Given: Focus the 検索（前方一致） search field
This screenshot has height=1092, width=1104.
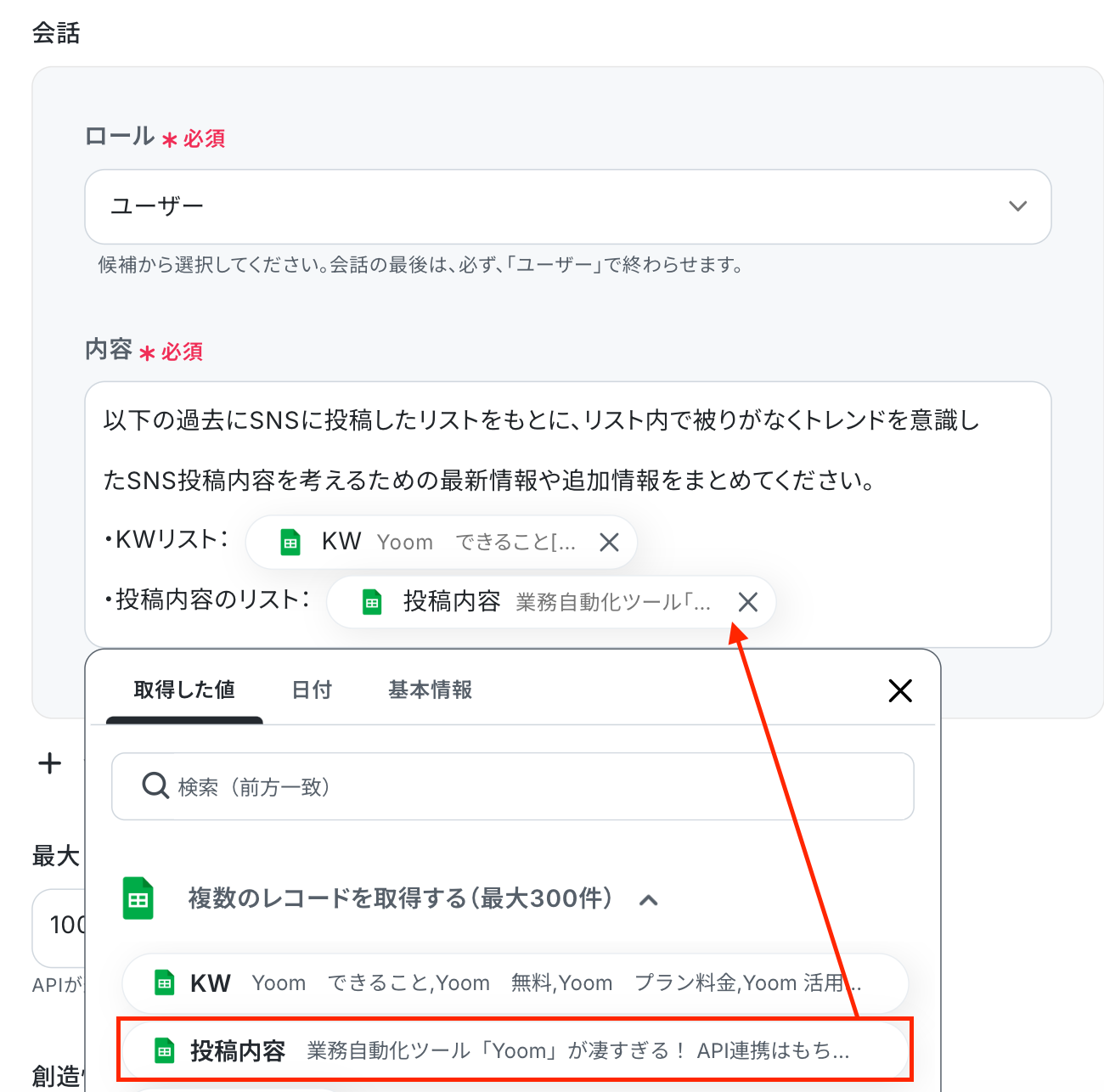Looking at the screenshot, I should [513, 786].
